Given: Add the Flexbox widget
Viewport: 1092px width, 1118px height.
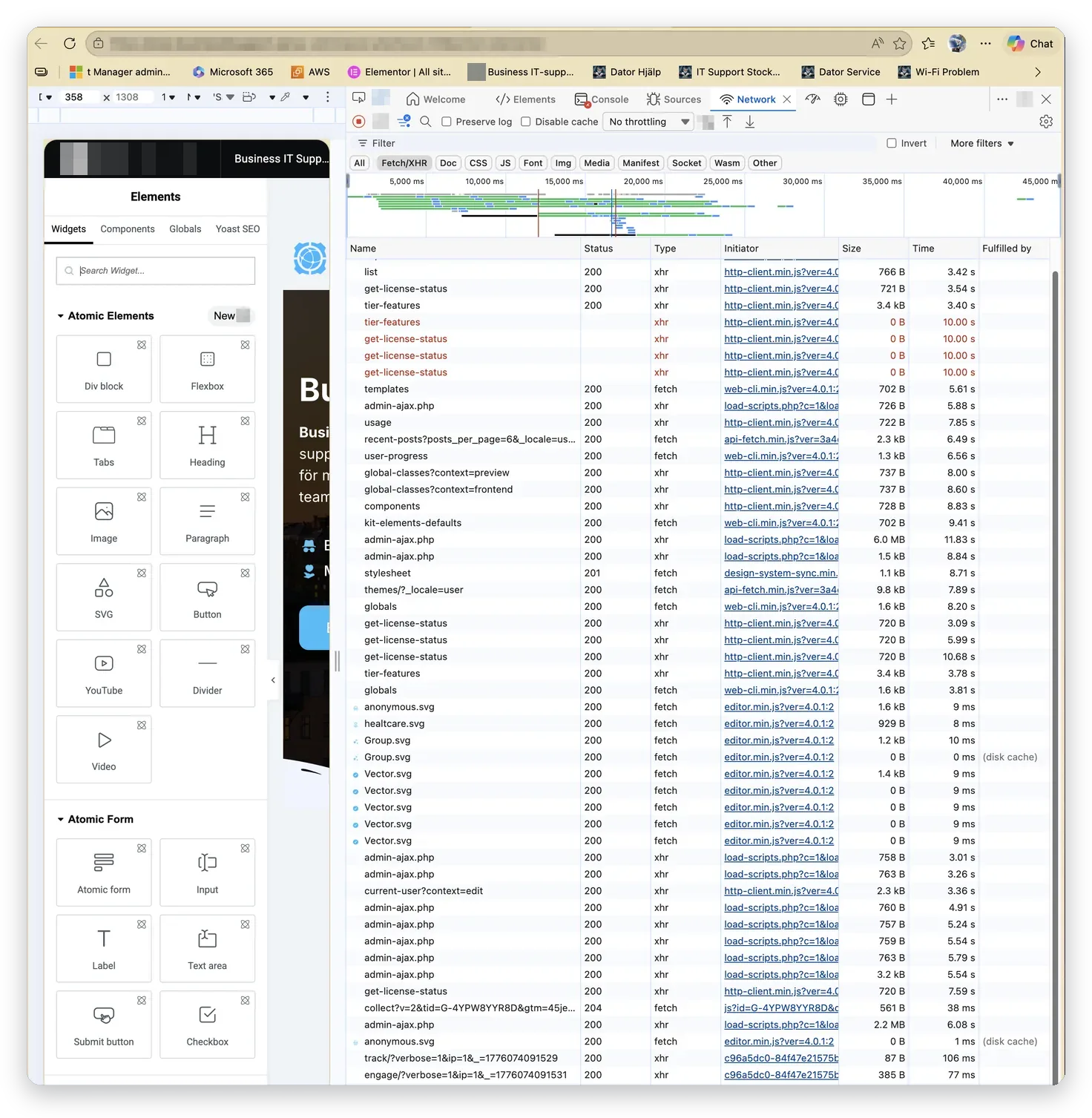Looking at the screenshot, I should coord(208,369).
